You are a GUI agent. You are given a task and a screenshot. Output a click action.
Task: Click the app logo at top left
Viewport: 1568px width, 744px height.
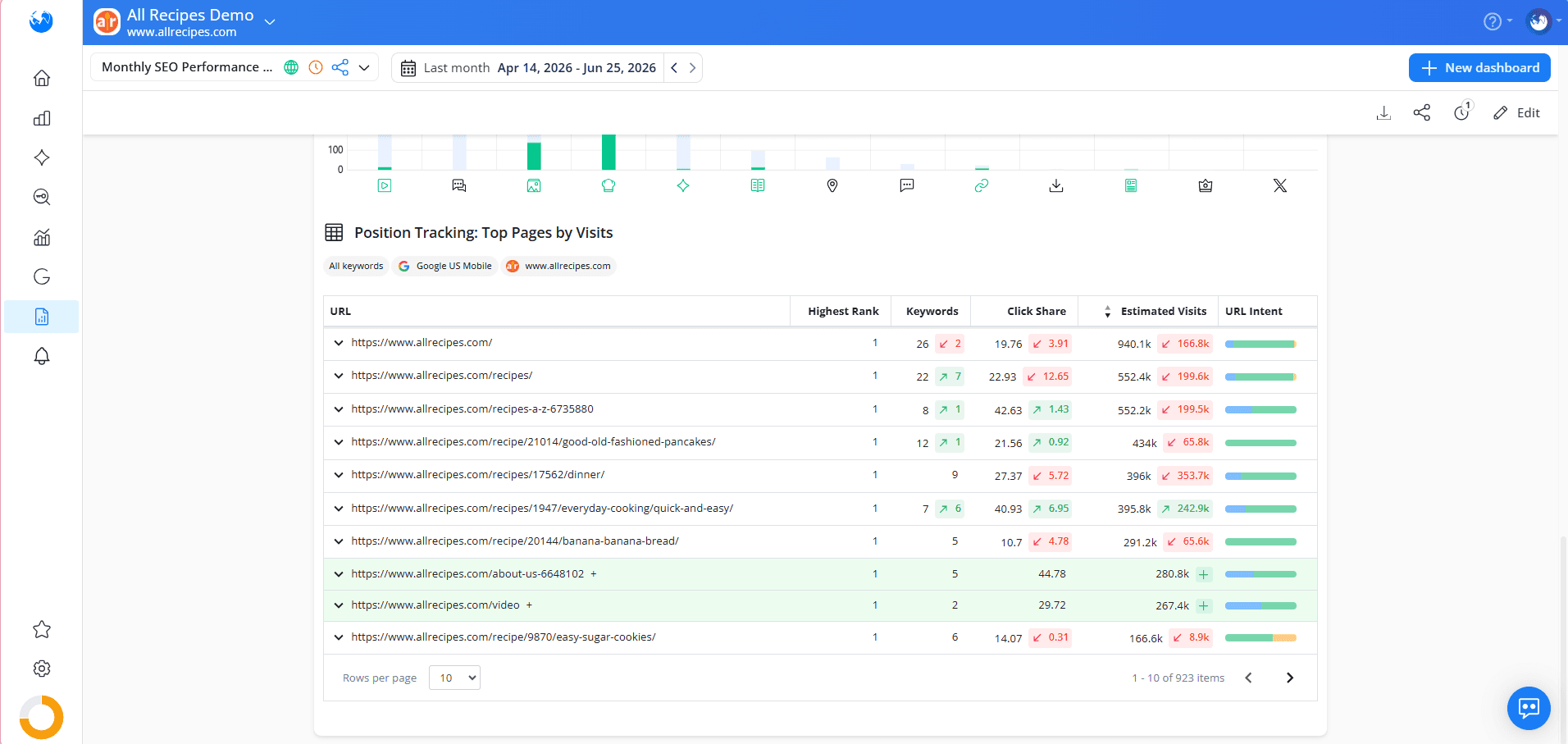(41, 21)
